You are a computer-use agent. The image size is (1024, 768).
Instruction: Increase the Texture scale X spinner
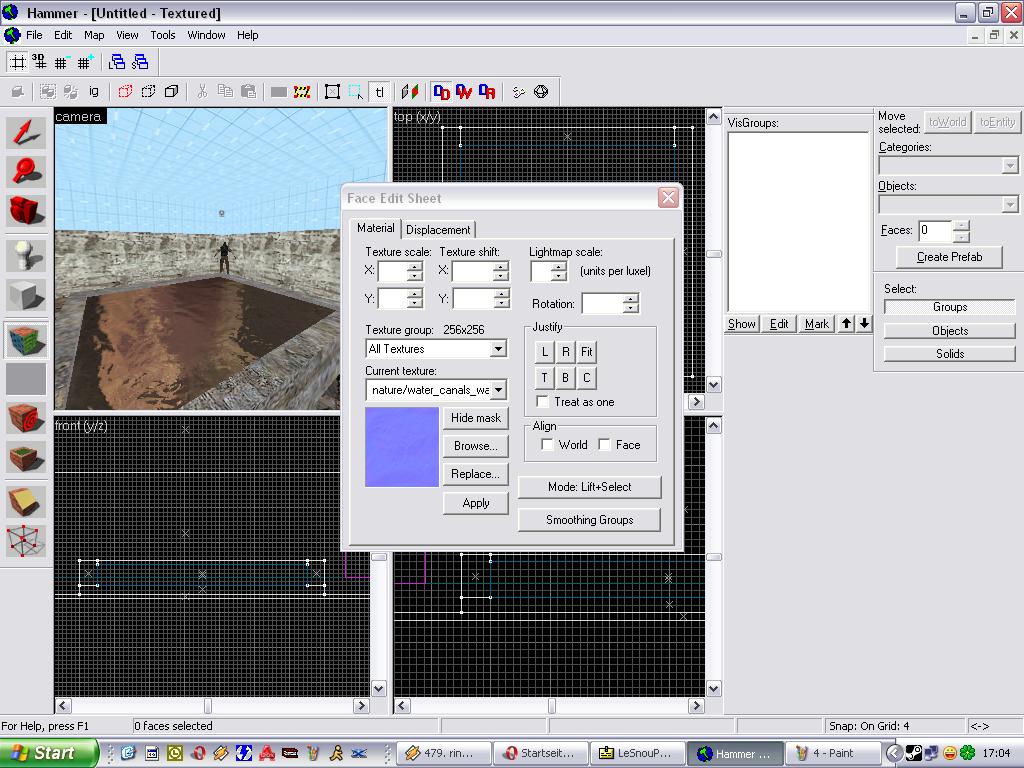(x=414, y=266)
